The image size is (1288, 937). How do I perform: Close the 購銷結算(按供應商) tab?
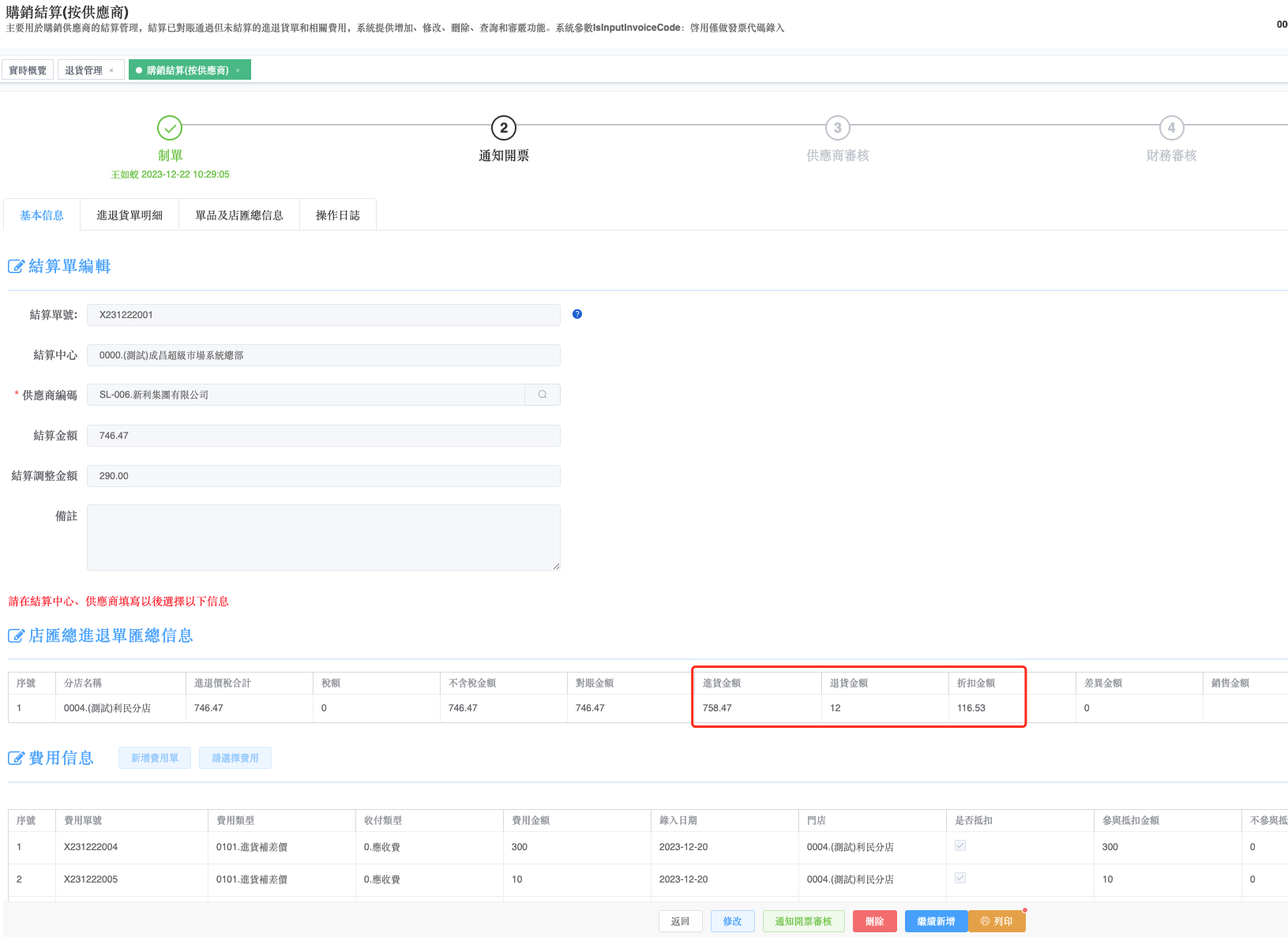coord(238,71)
